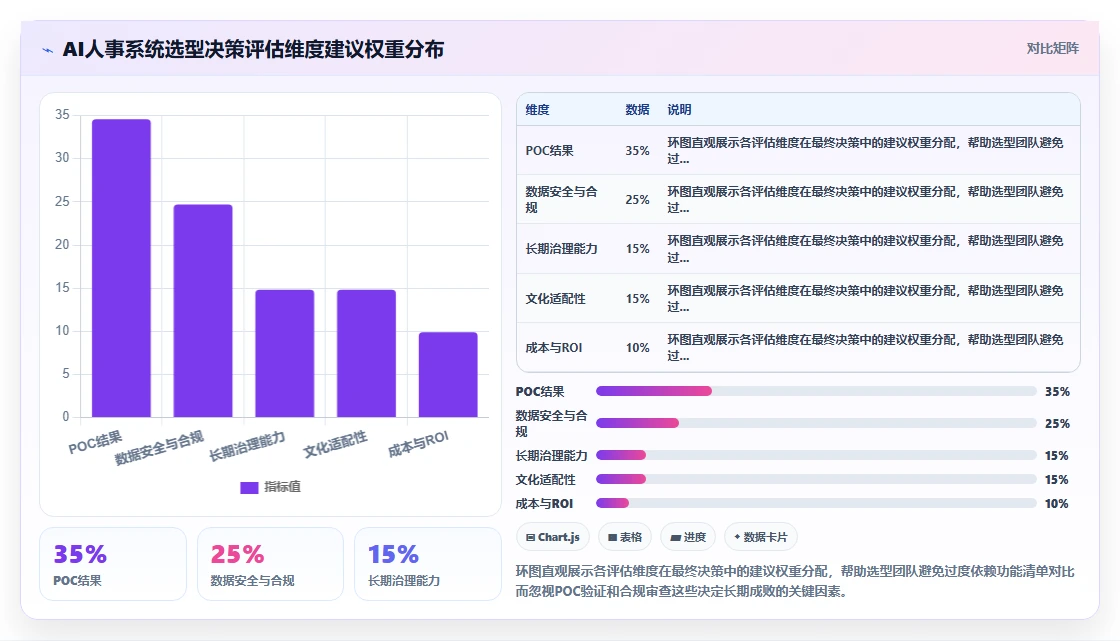Select the 进度 tag chip
The height and width of the screenshot is (641, 1120).
point(688,537)
